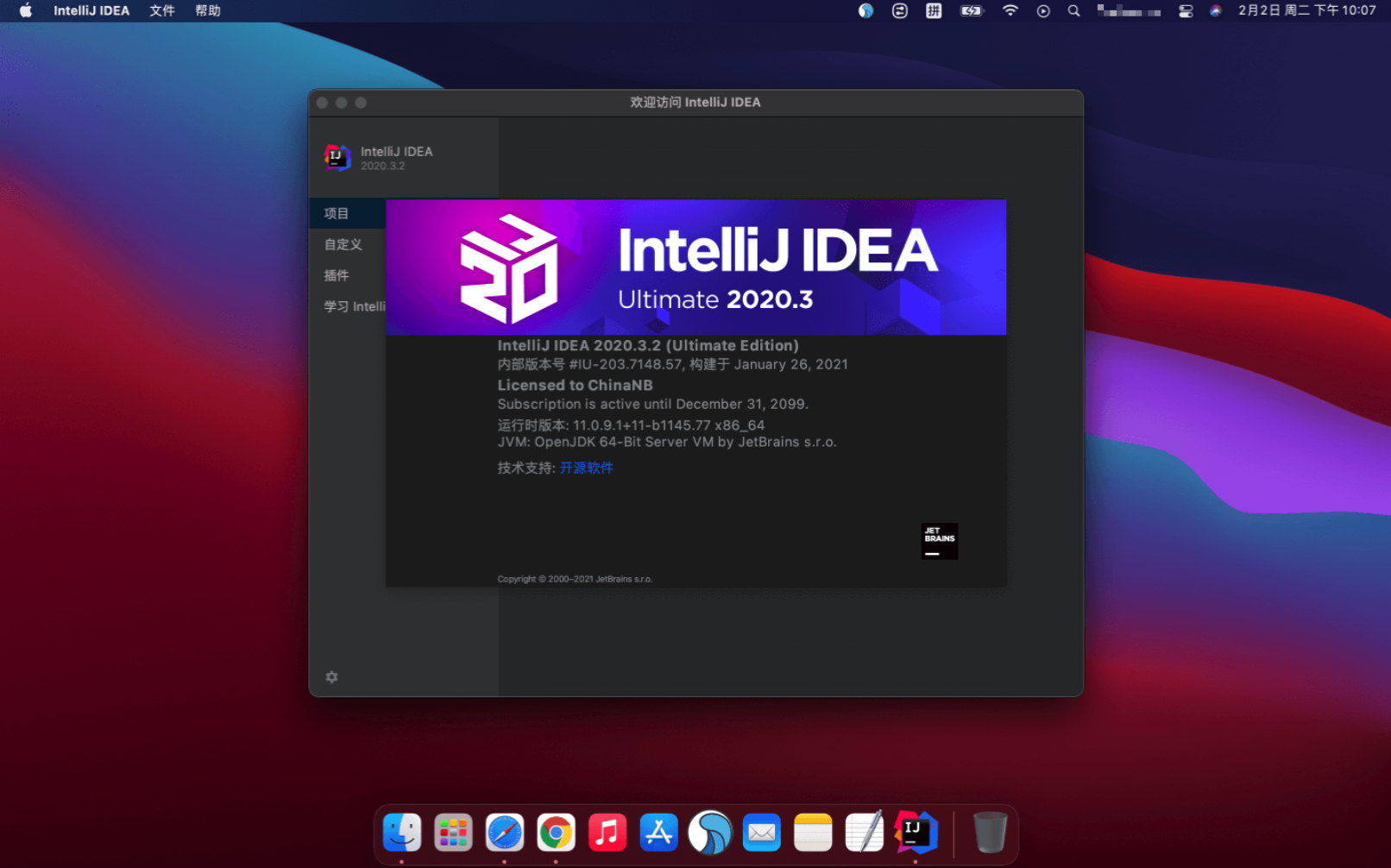Activate Siri from the menu bar

pos(1216,10)
